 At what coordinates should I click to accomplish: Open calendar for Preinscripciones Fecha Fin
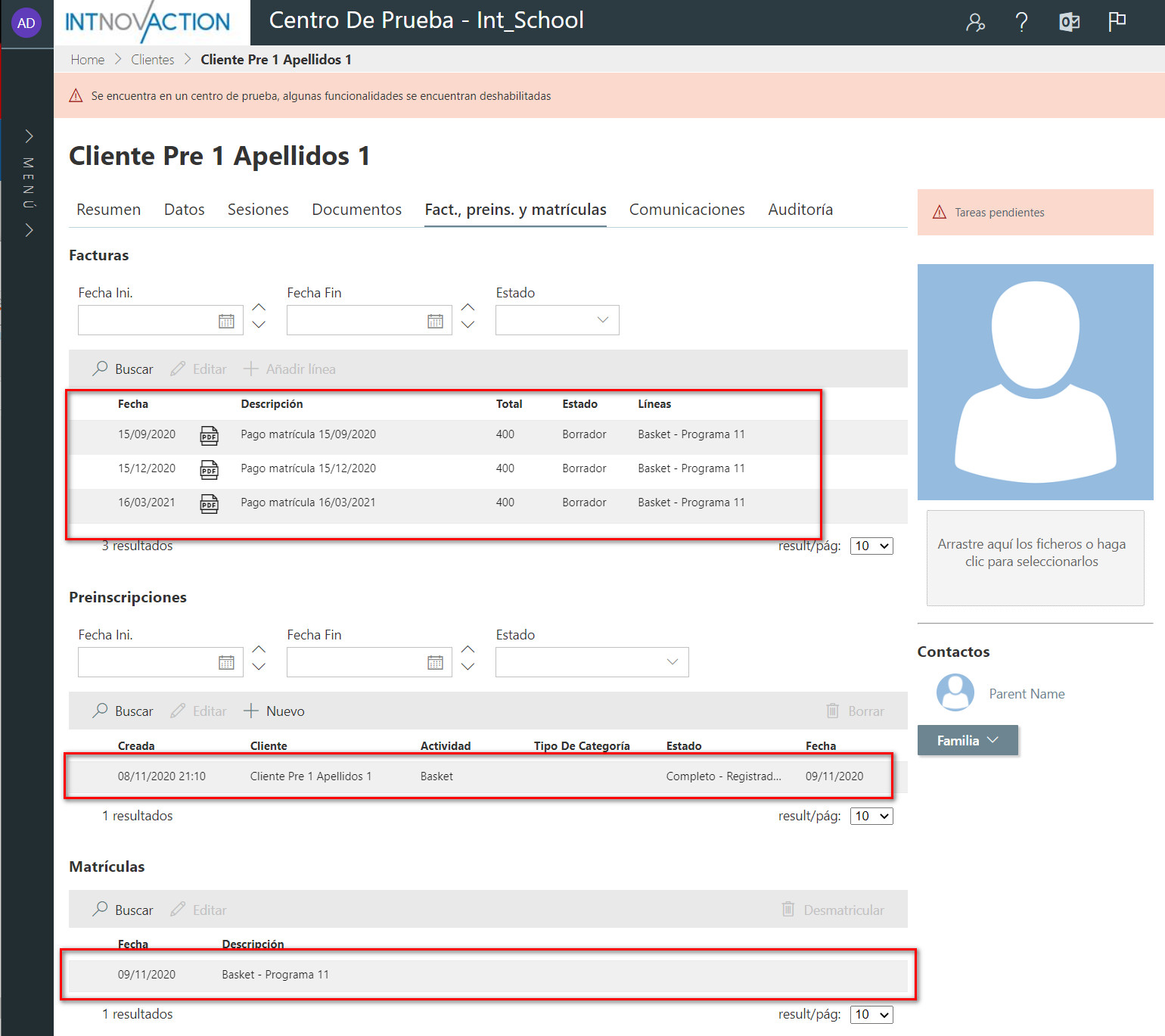pyautogui.click(x=435, y=662)
